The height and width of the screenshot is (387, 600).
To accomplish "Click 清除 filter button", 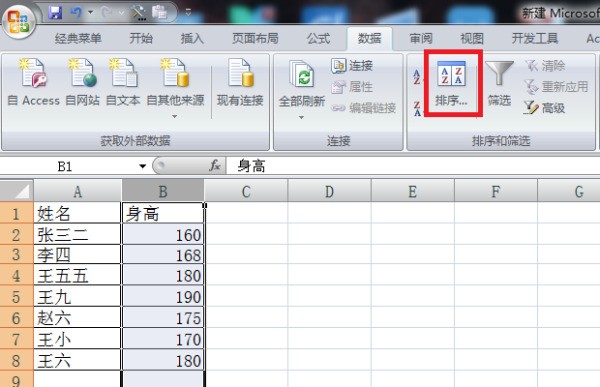I will pos(545,65).
